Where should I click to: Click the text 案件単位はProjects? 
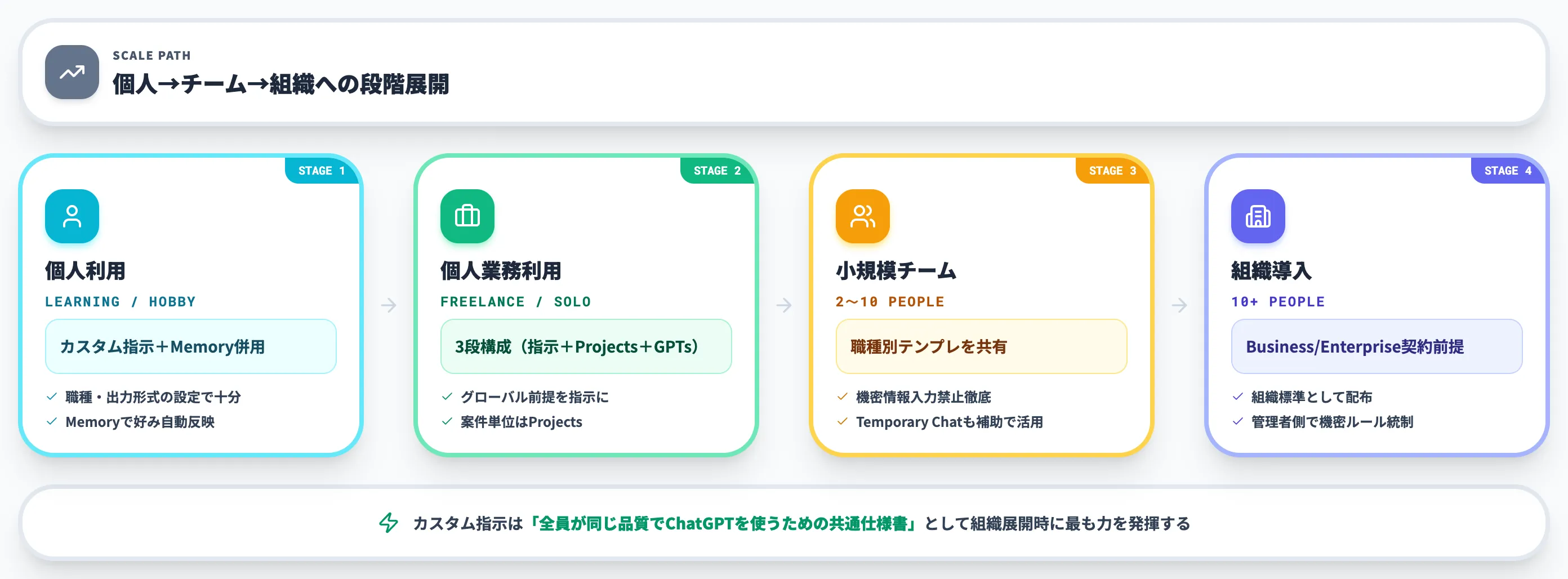[x=521, y=422]
